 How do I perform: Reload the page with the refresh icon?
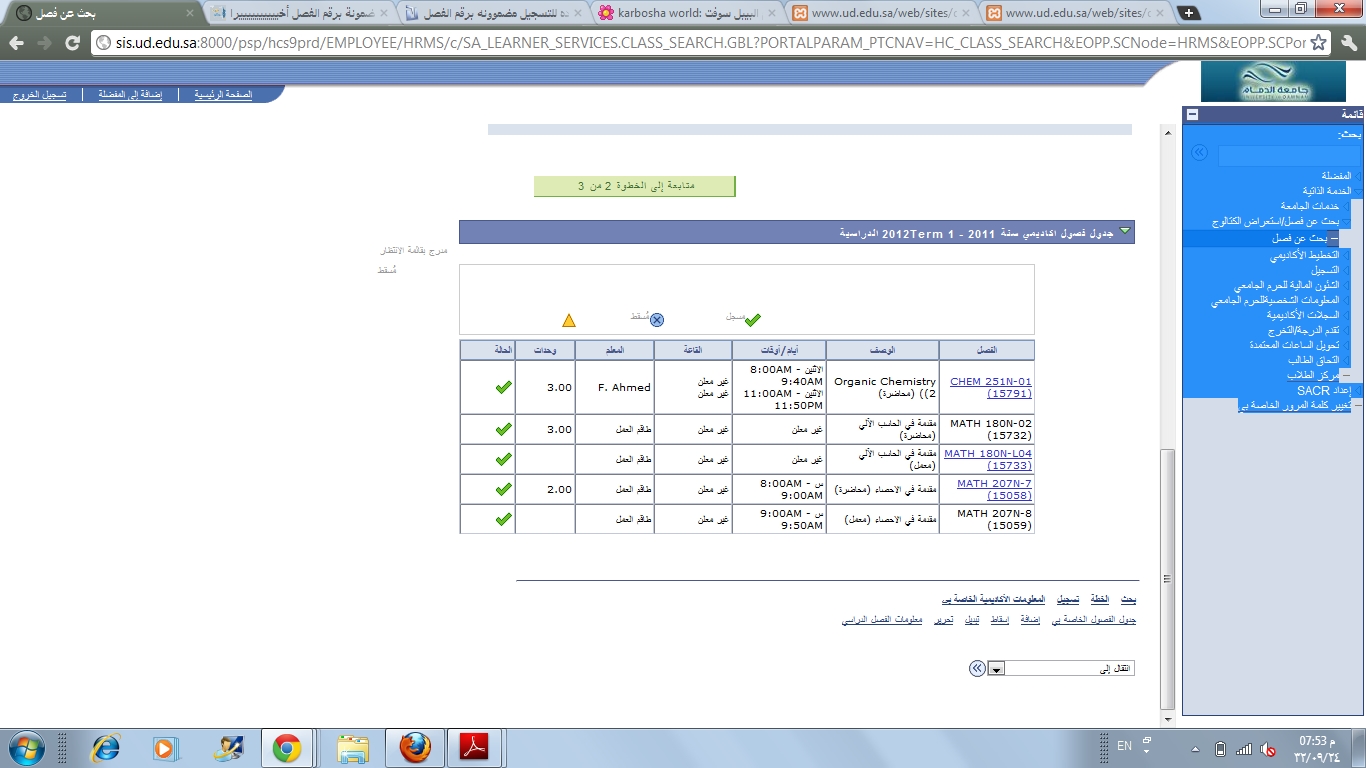point(72,43)
